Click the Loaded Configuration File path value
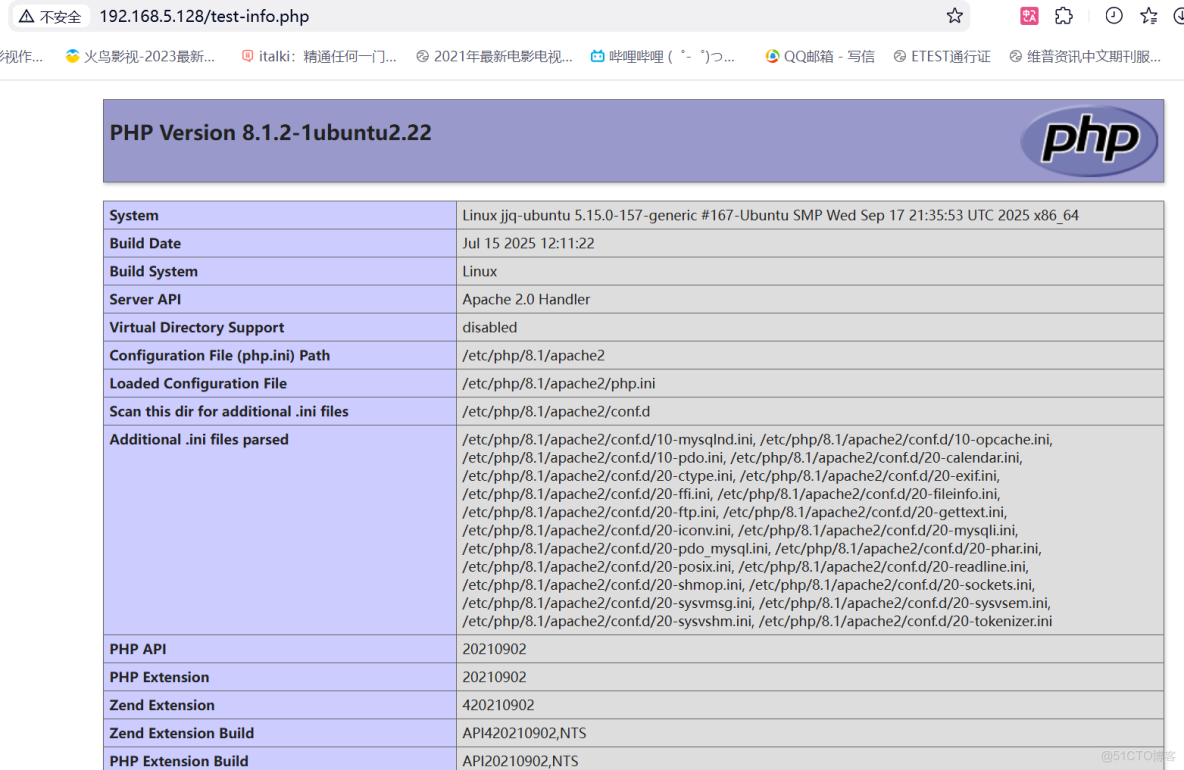 pos(558,383)
